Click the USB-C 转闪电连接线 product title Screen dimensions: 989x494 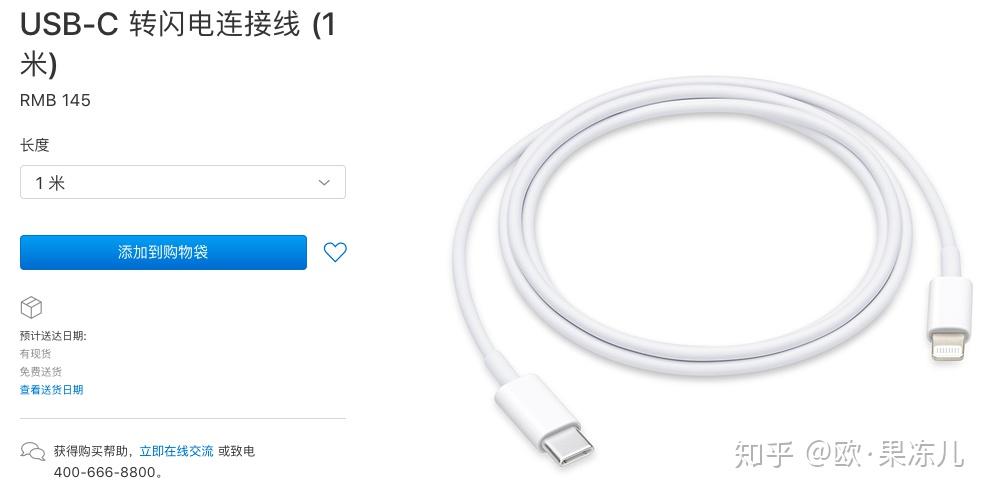(x=178, y=44)
